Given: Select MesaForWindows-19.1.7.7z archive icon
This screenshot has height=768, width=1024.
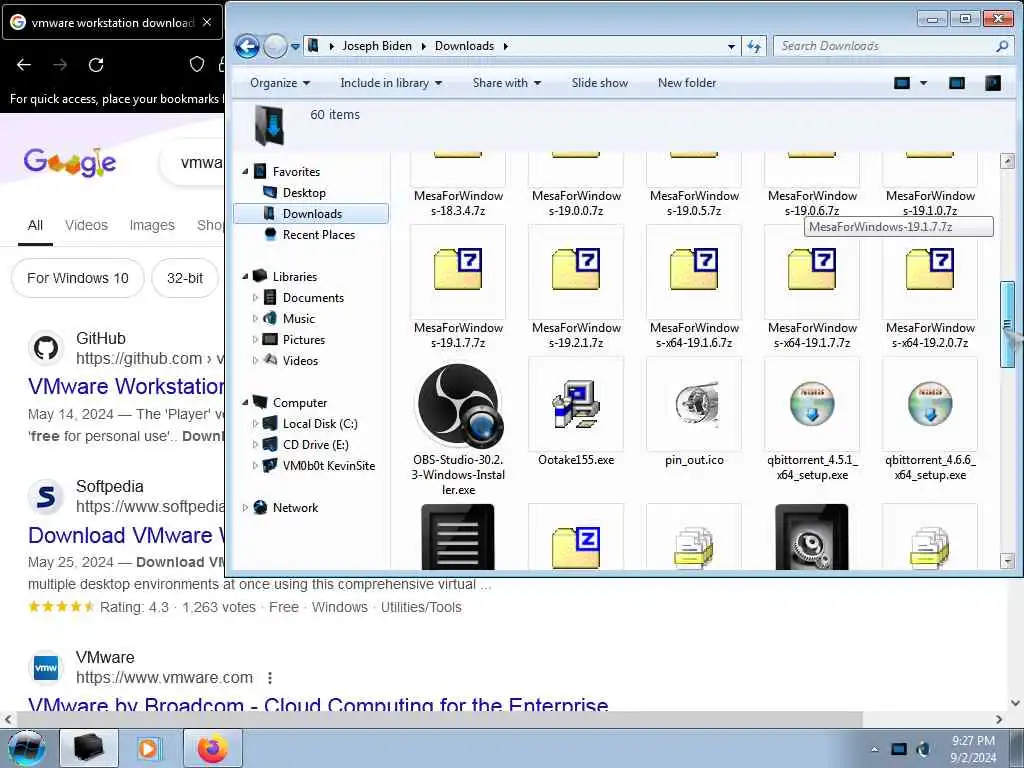Looking at the screenshot, I should (458, 269).
